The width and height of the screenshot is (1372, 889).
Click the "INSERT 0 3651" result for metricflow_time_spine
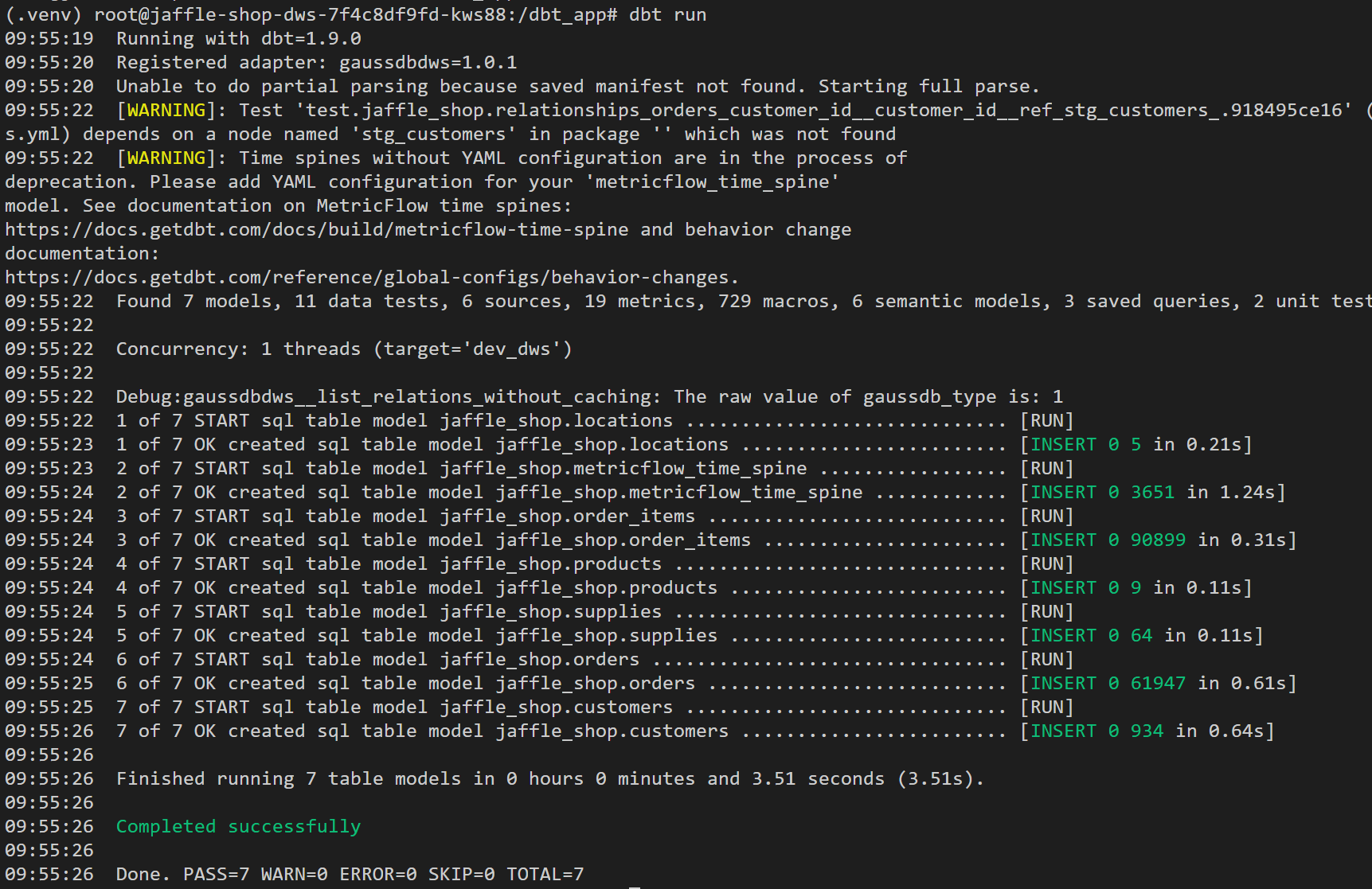1102,493
